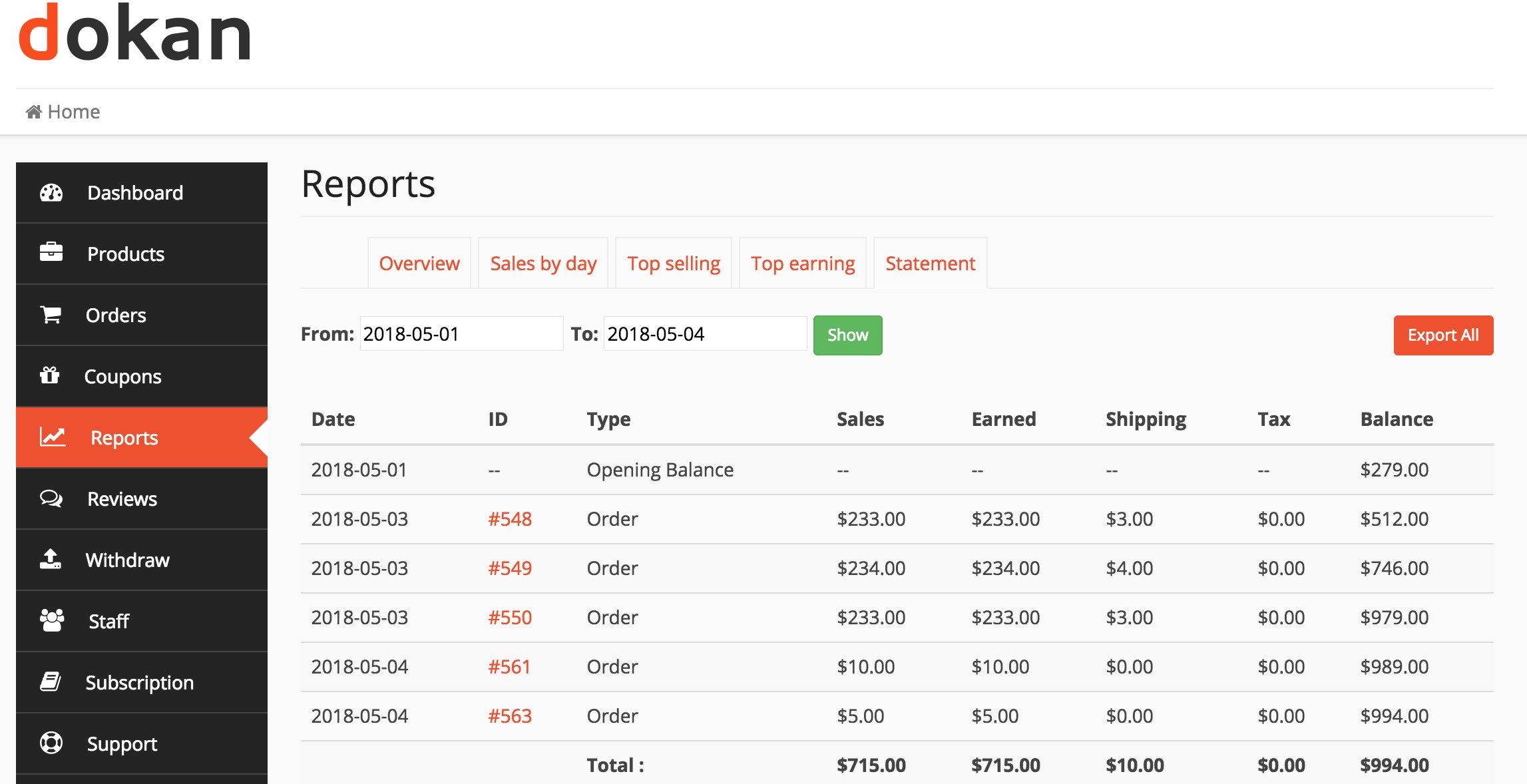Viewport: 1527px width, 784px height.
Task: Select the Top selling tab
Action: 673,262
